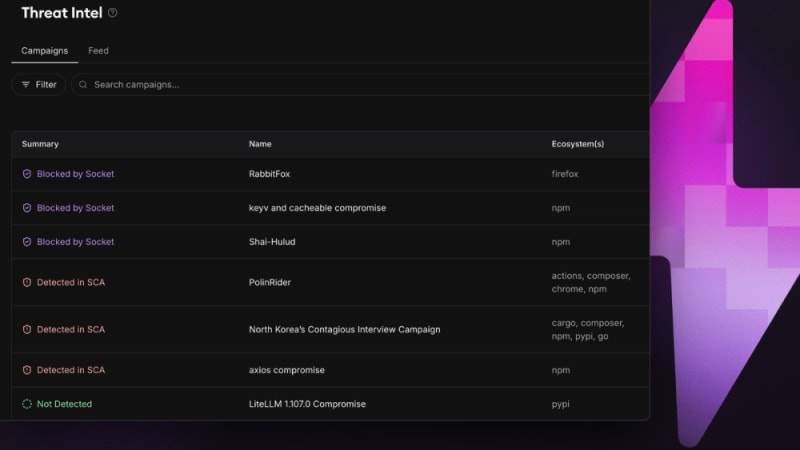Image resolution: width=800 pixels, height=450 pixels.
Task: Click the shield icon in the RabbitFox row
Action: pos(27,174)
